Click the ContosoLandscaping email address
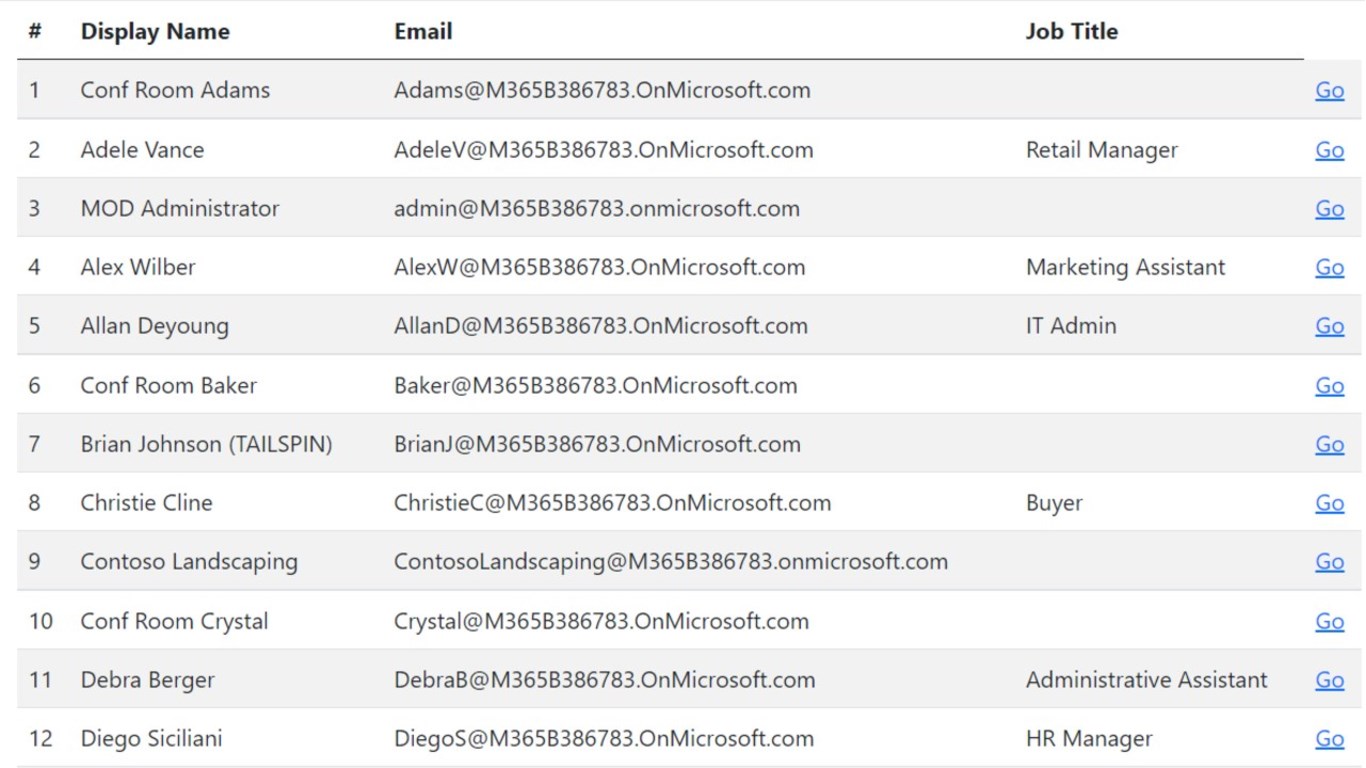Viewport: 1366px width, 768px height. (670, 562)
